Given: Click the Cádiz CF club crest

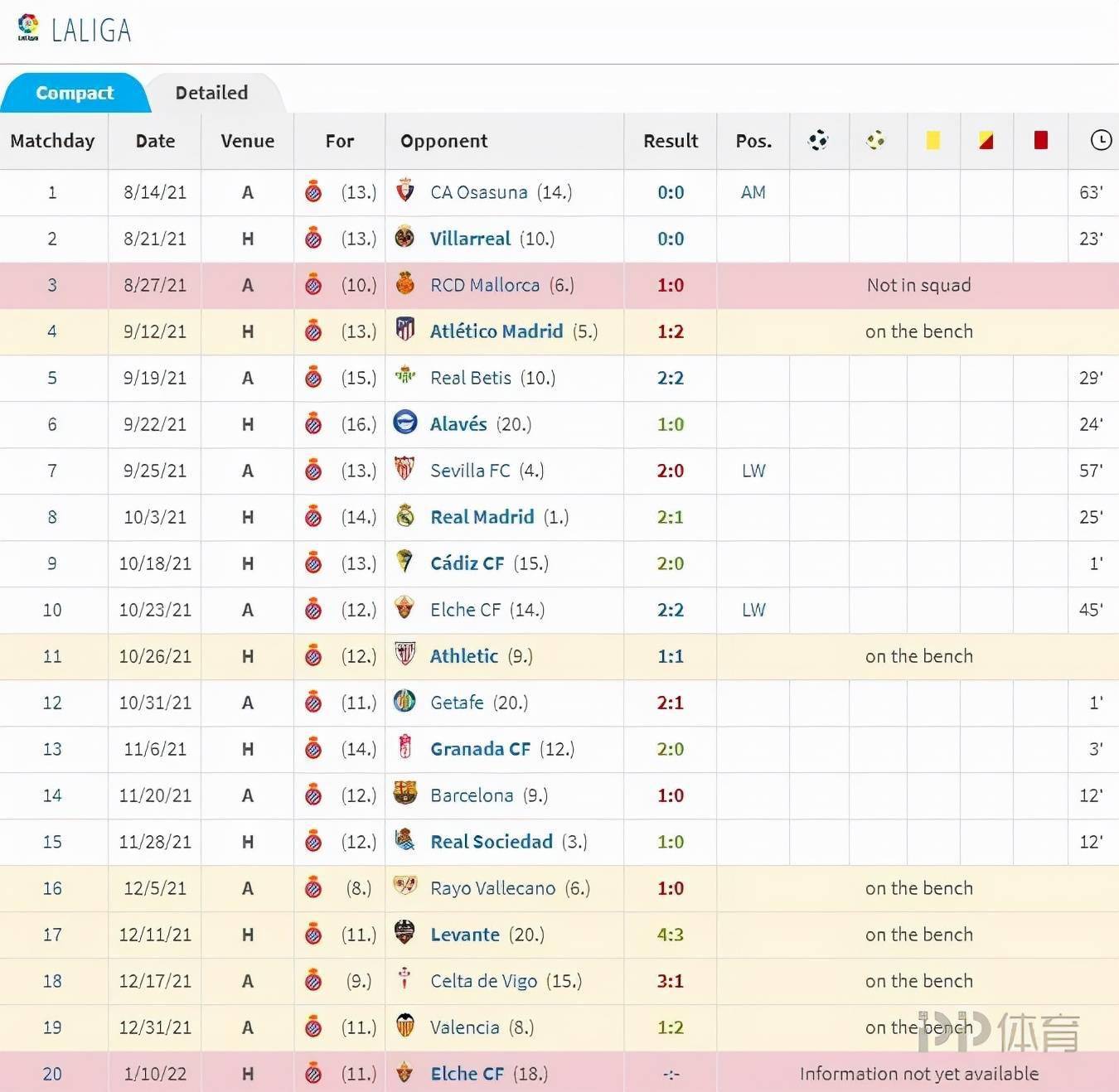Looking at the screenshot, I should [x=404, y=562].
